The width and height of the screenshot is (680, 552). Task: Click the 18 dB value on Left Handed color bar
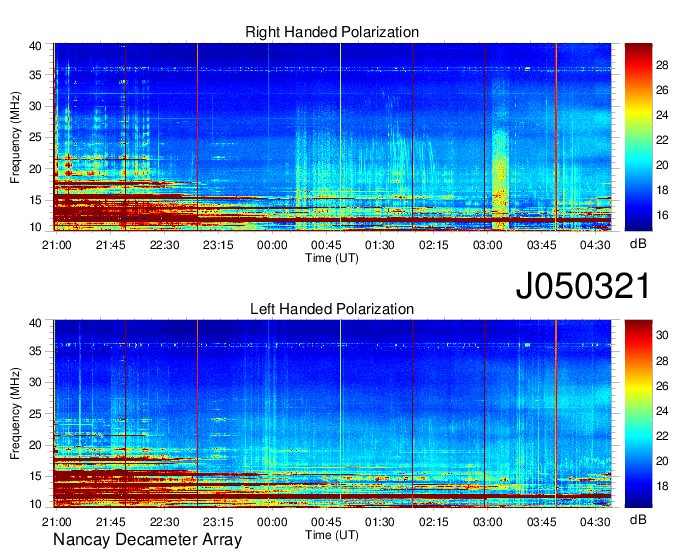(662, 486)
